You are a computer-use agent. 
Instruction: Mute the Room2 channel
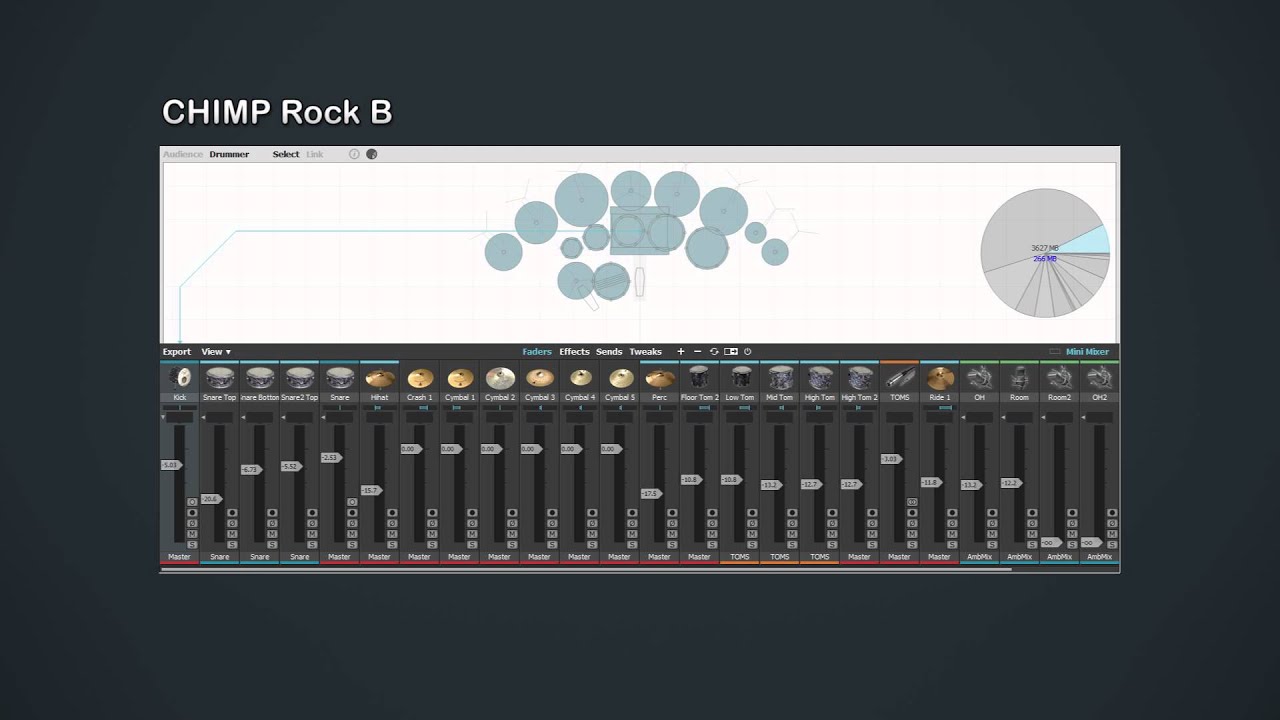click(1072, 534)
